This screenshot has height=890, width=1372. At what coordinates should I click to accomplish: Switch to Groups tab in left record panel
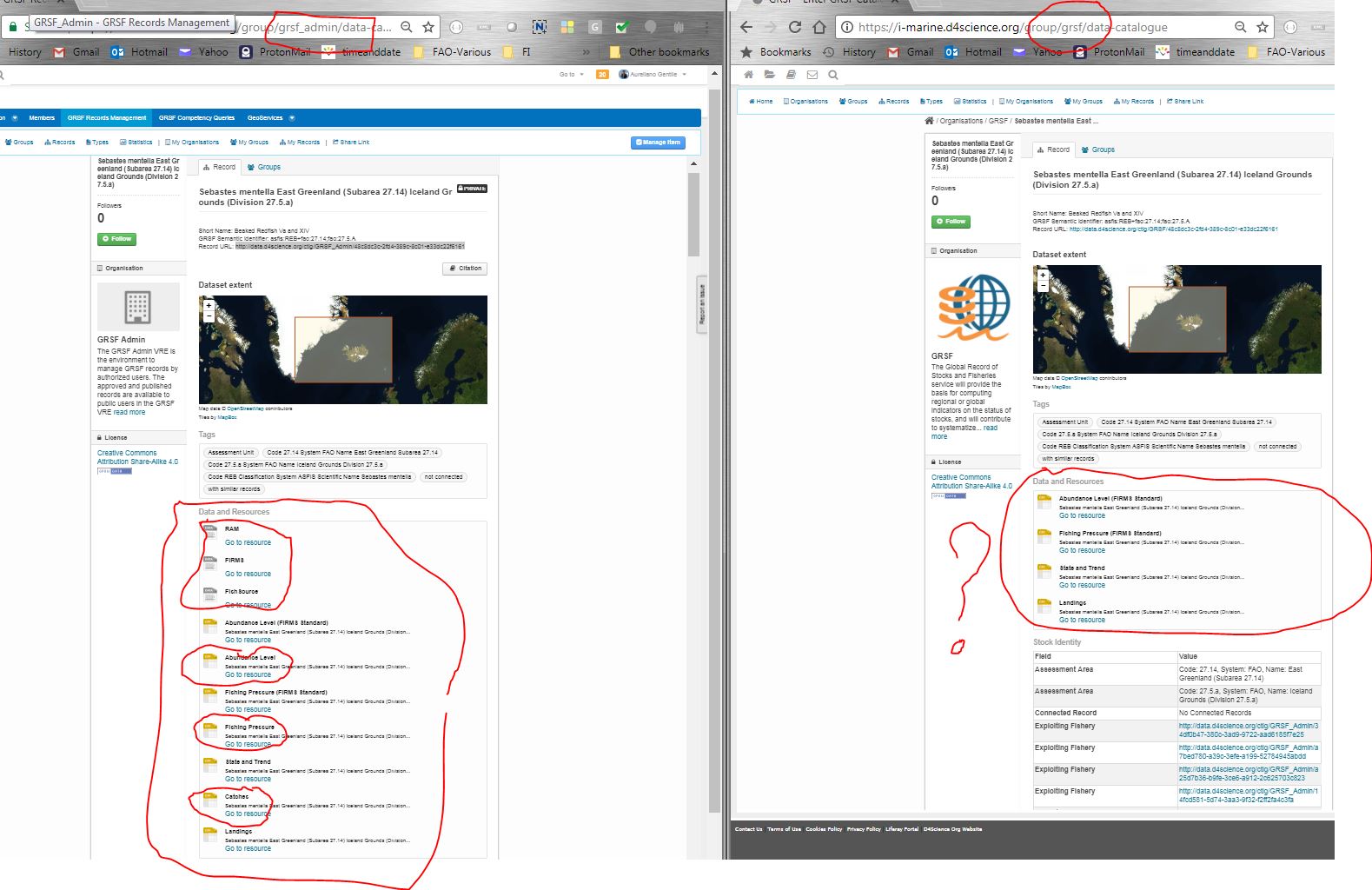(264, 167)
